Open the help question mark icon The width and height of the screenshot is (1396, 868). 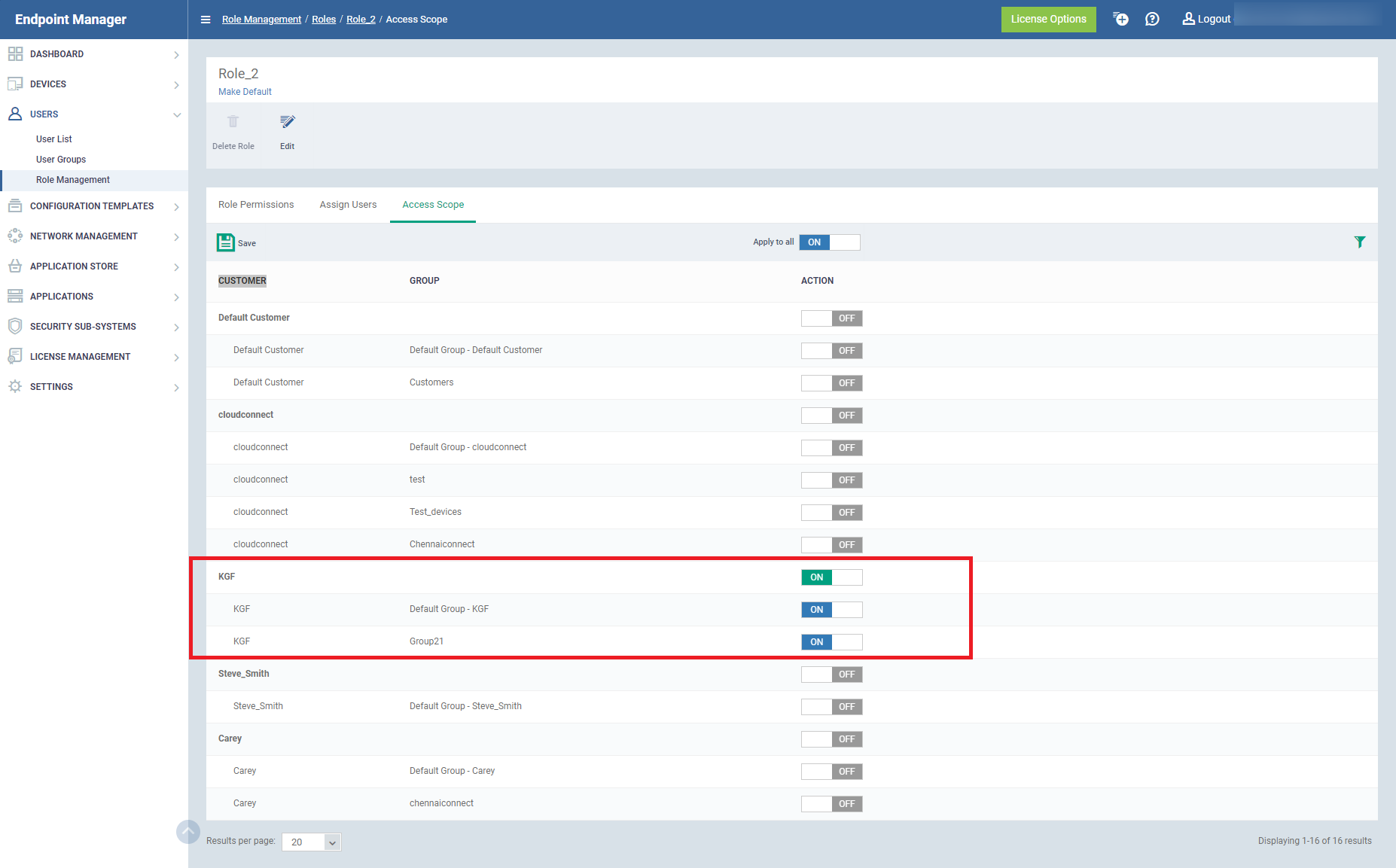1152,19
